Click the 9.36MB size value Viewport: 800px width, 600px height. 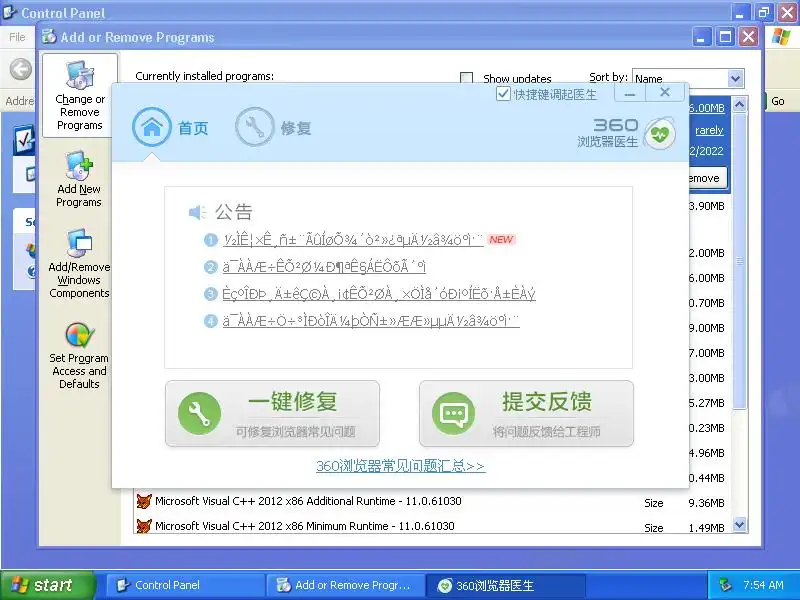coord(706,503)
